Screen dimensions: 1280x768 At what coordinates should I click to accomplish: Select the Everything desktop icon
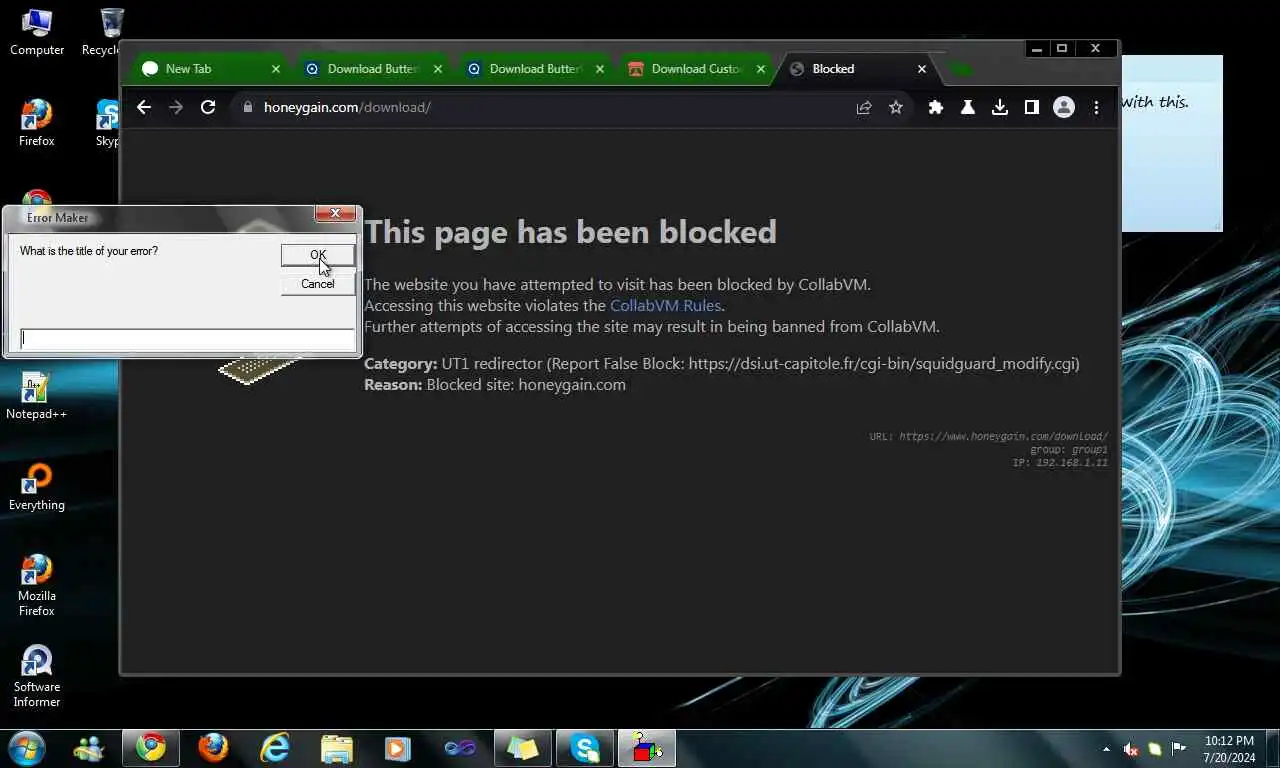click(37, 487)
